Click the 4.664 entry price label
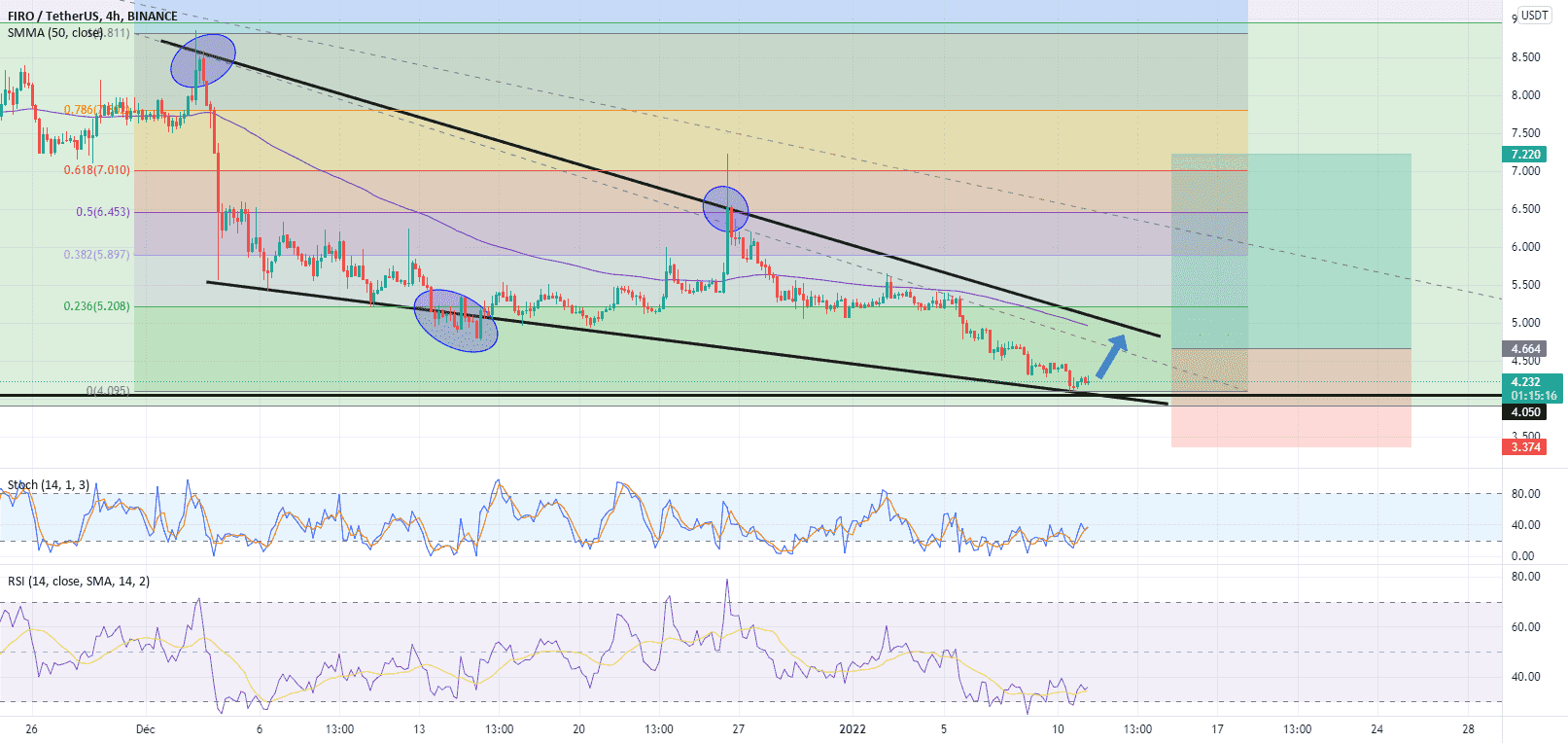Image resolution: width=1568 pixels, height=743 pixels. [1525, 348]
